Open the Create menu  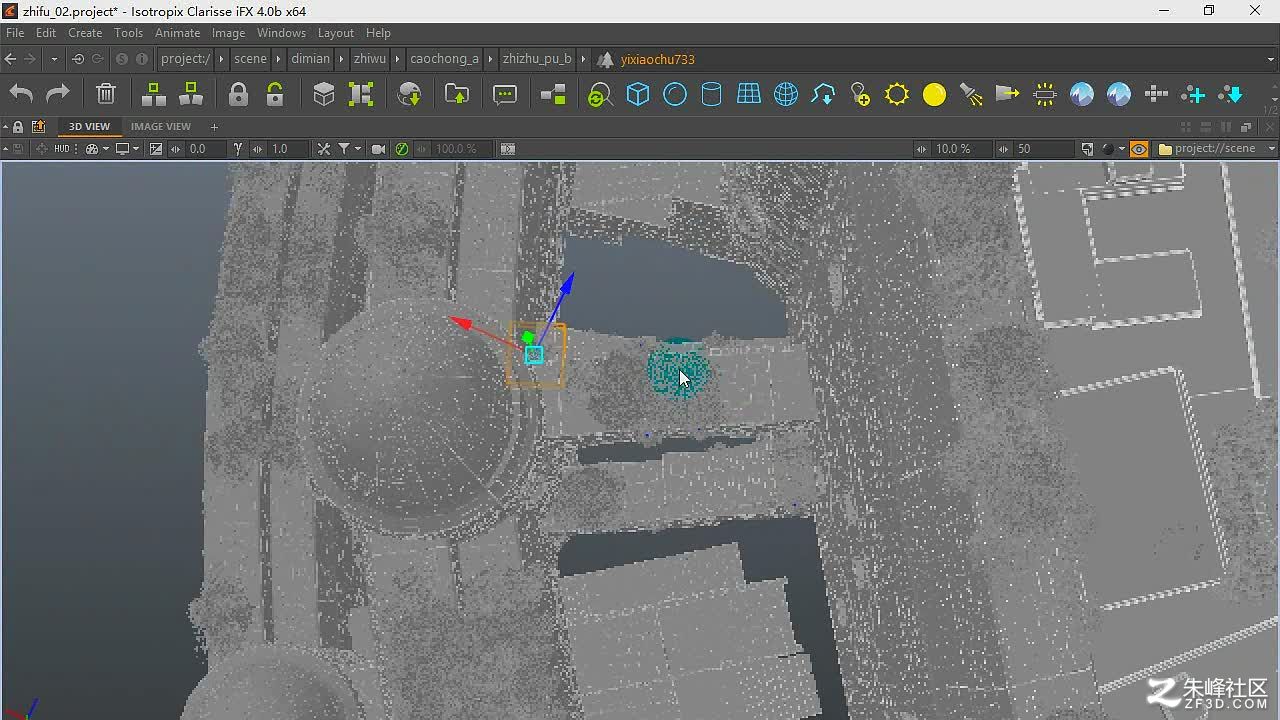click(85, 33)
